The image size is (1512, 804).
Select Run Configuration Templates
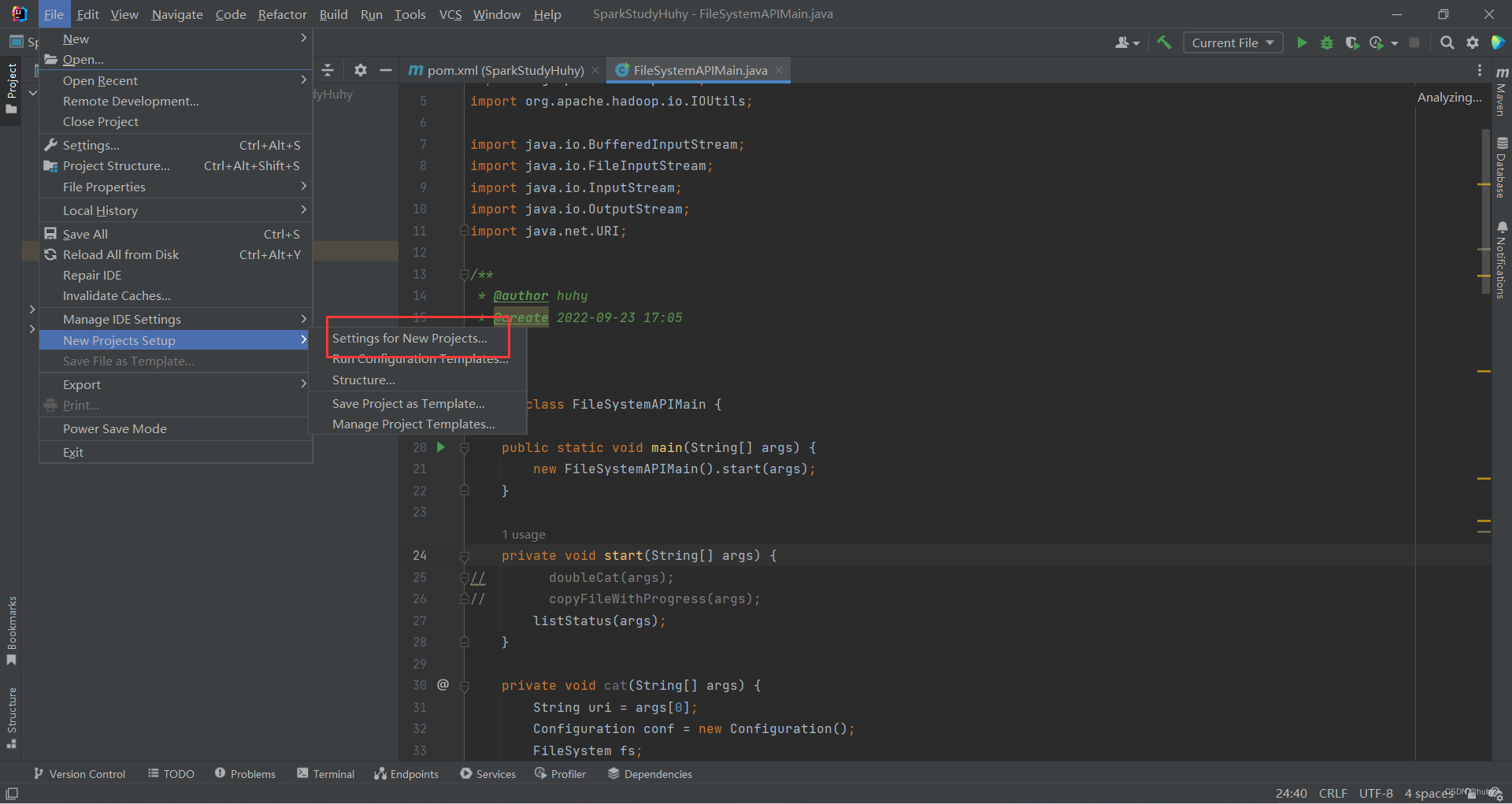coord(417,359)
